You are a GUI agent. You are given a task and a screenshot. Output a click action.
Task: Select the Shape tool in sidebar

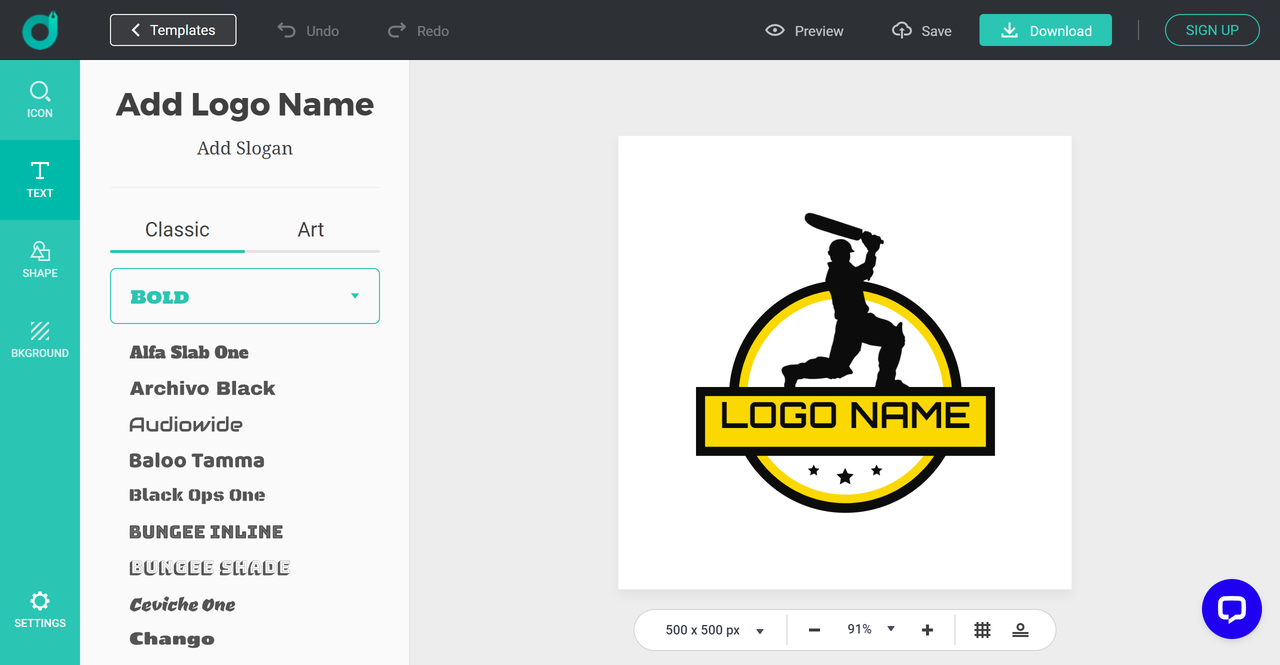click(x=40, y=259)
